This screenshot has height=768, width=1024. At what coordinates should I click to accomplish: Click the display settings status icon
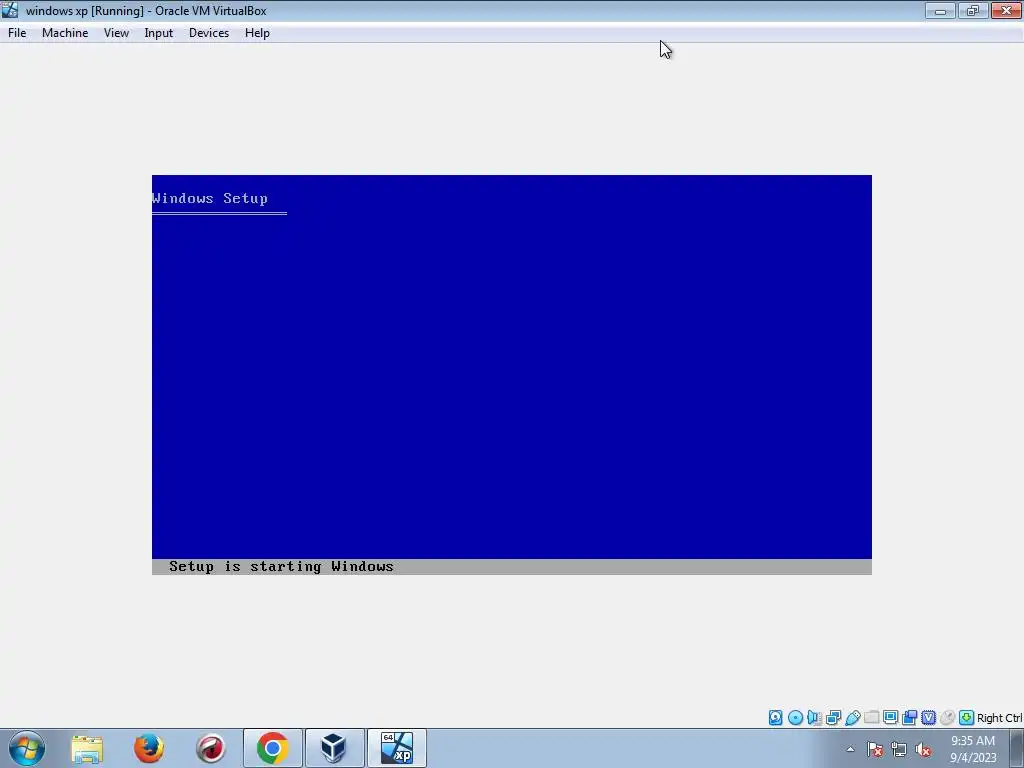pyautogui.click(x=890, y=718)
